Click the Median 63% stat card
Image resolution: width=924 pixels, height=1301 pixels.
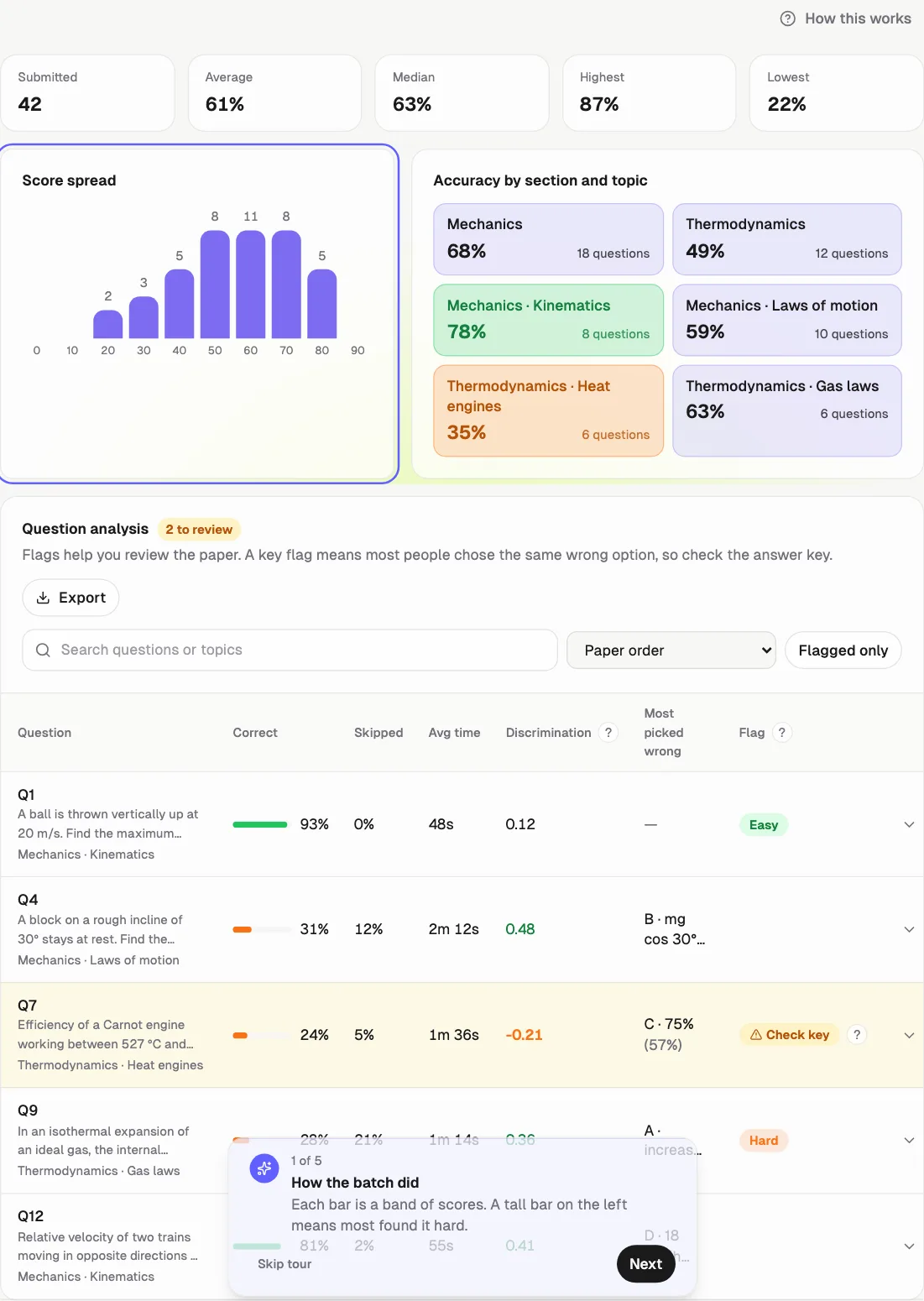click(462, 93)
